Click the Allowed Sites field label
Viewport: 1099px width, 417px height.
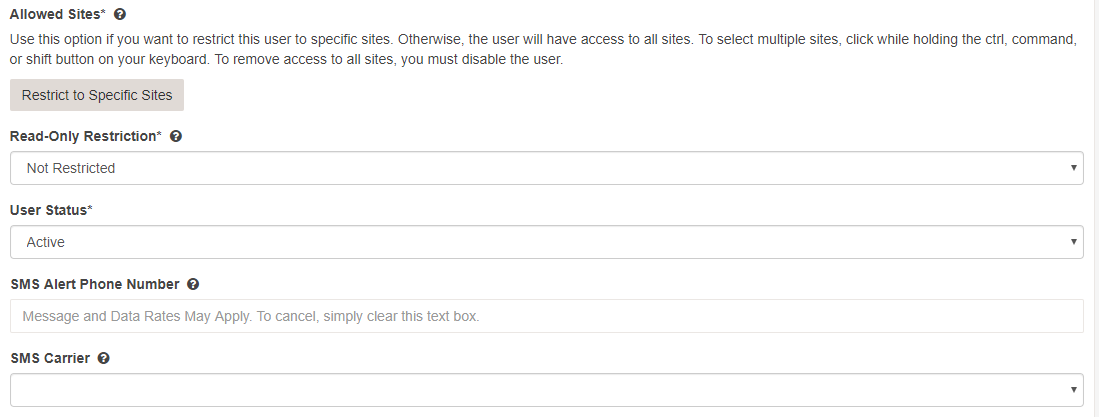point(56,14)
